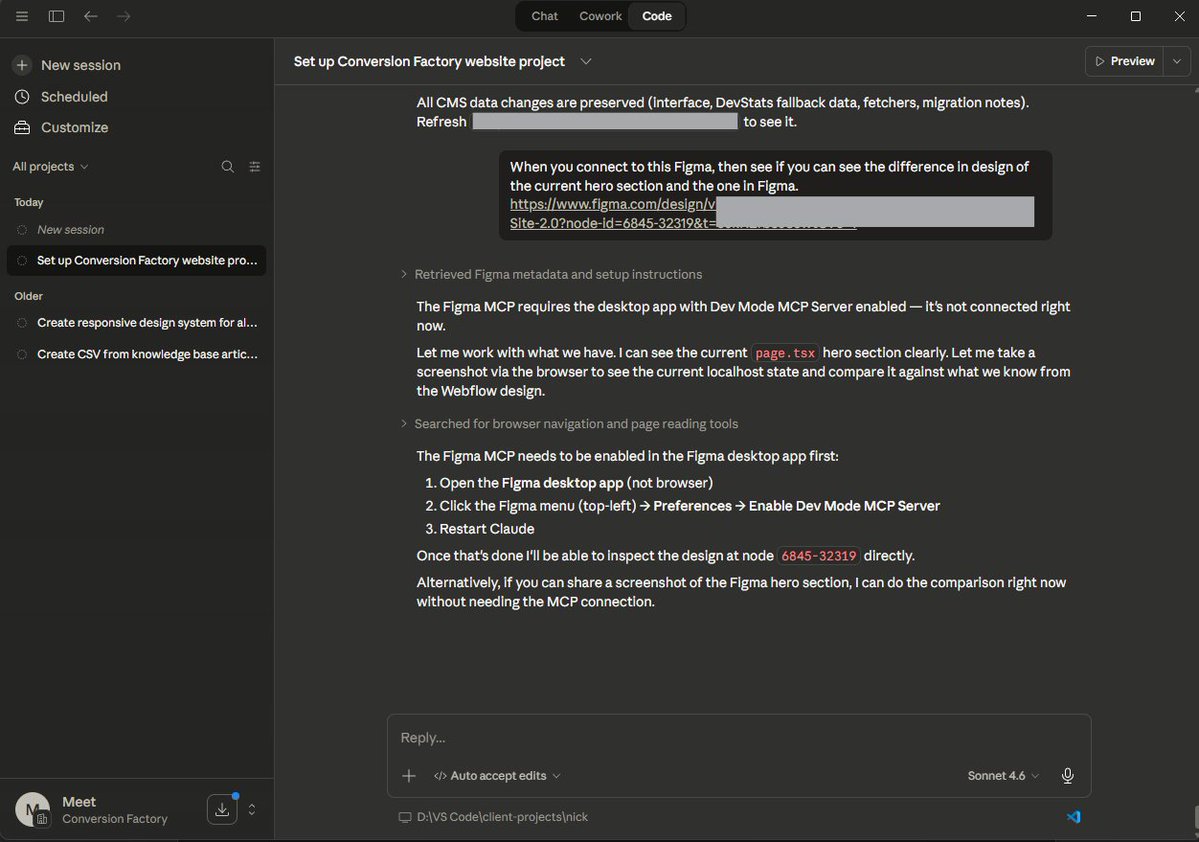Expand 'Searched for browser navigation' step

(x=569, y=424)
